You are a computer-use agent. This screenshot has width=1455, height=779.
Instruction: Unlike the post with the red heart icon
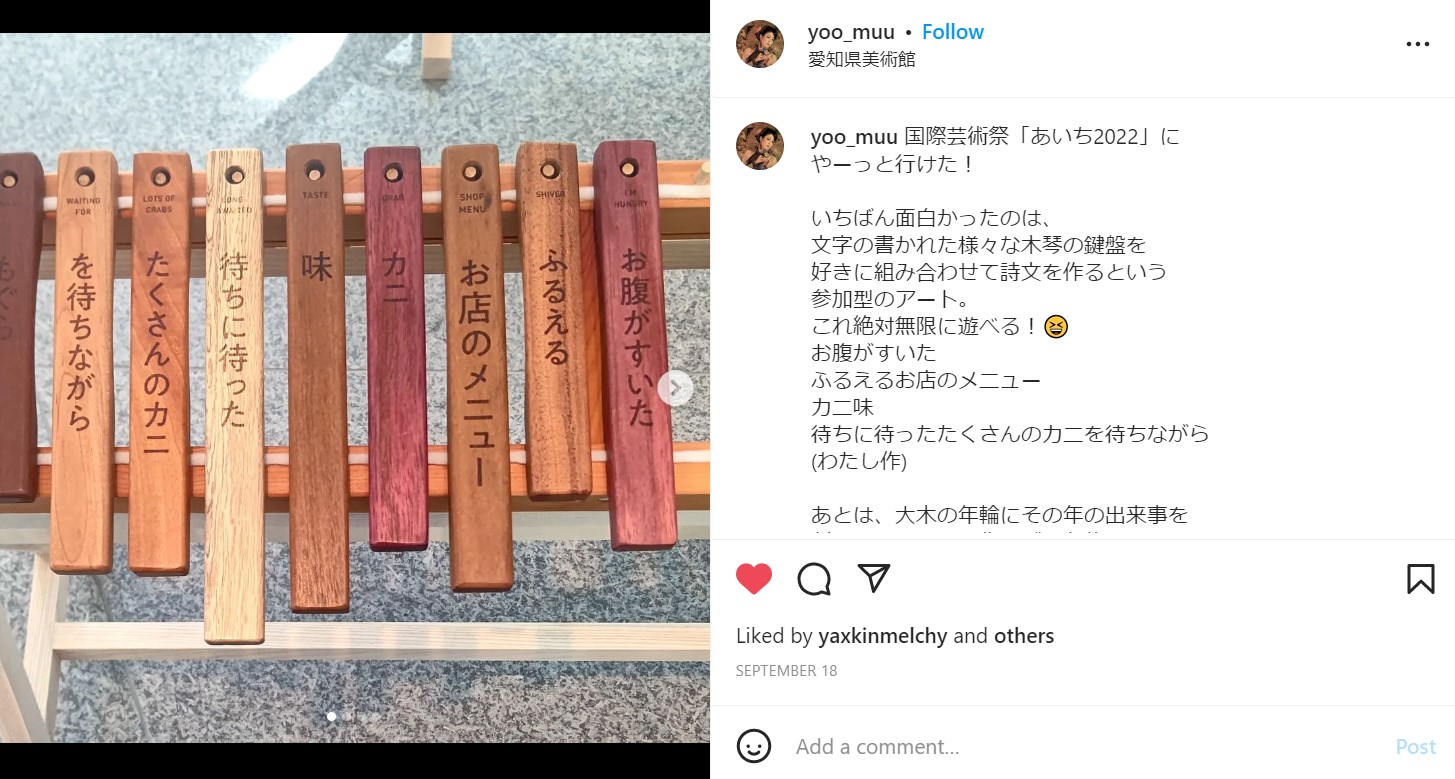point(754,579)
